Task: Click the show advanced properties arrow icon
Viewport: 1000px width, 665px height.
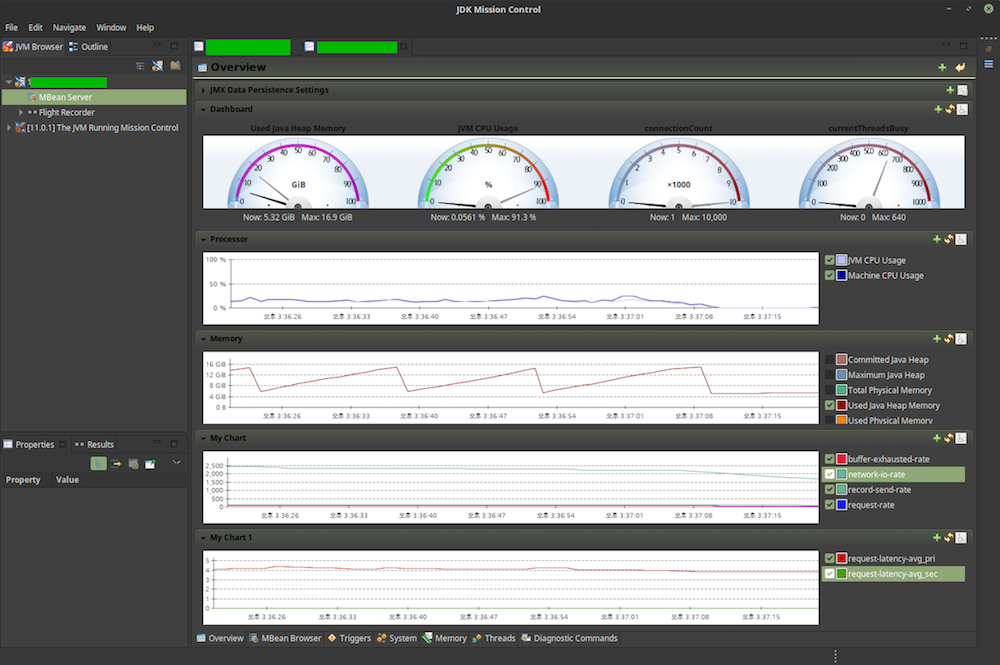Action: click(115, 464)
